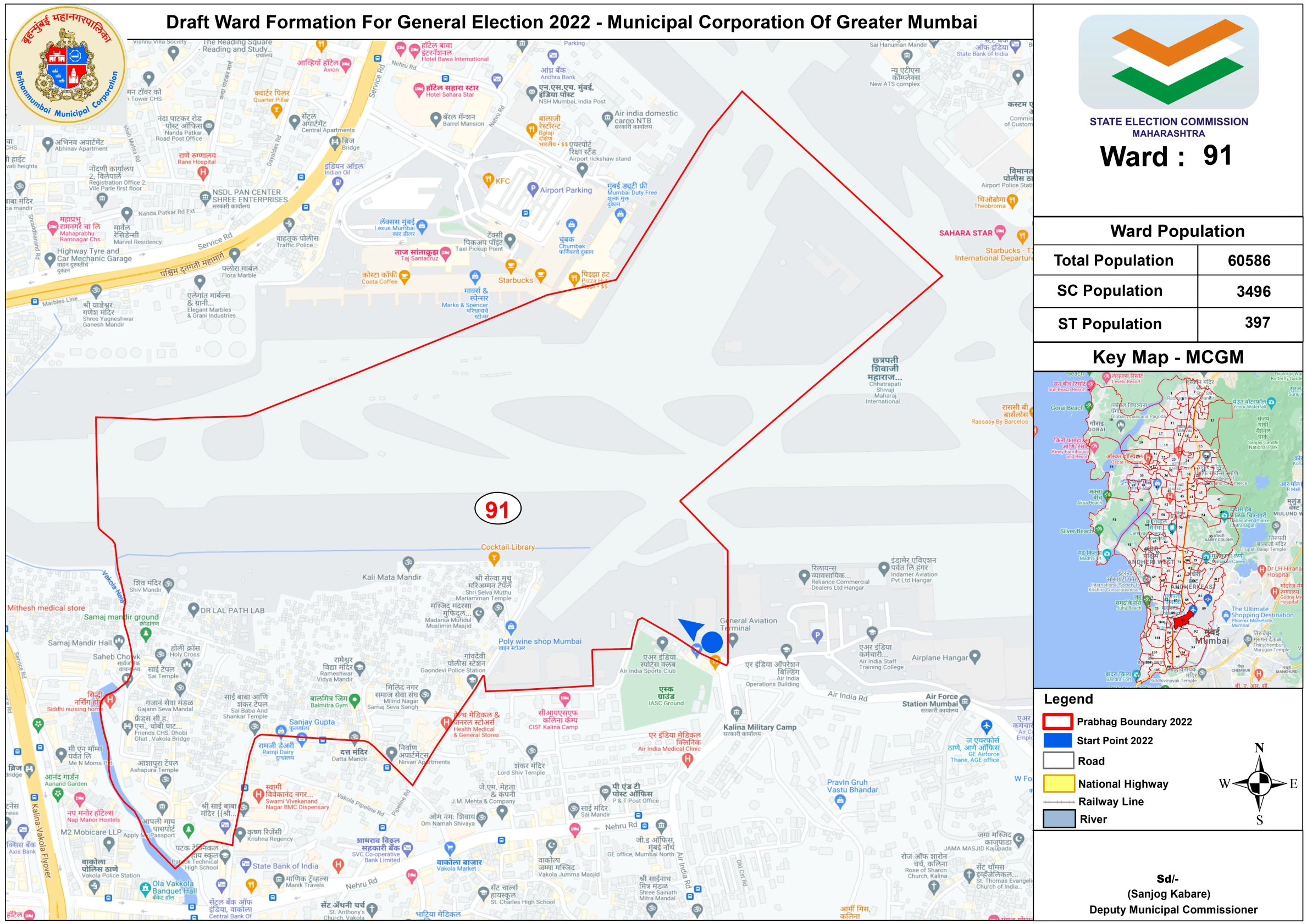The width and height of the screenshot is (1307, 924).
Task: Click the Total Population value 60586
Action: [1249, 261]
